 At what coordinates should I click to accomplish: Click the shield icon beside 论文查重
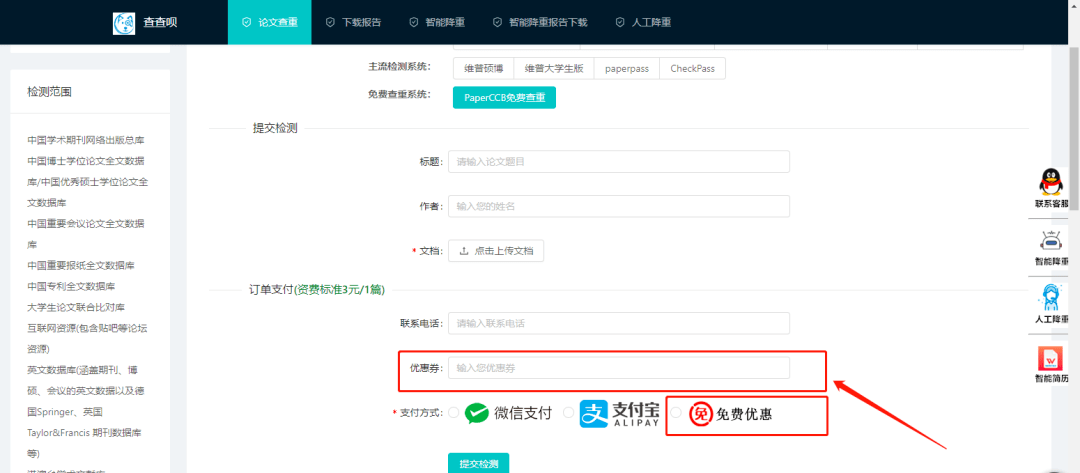click(247, 22)
